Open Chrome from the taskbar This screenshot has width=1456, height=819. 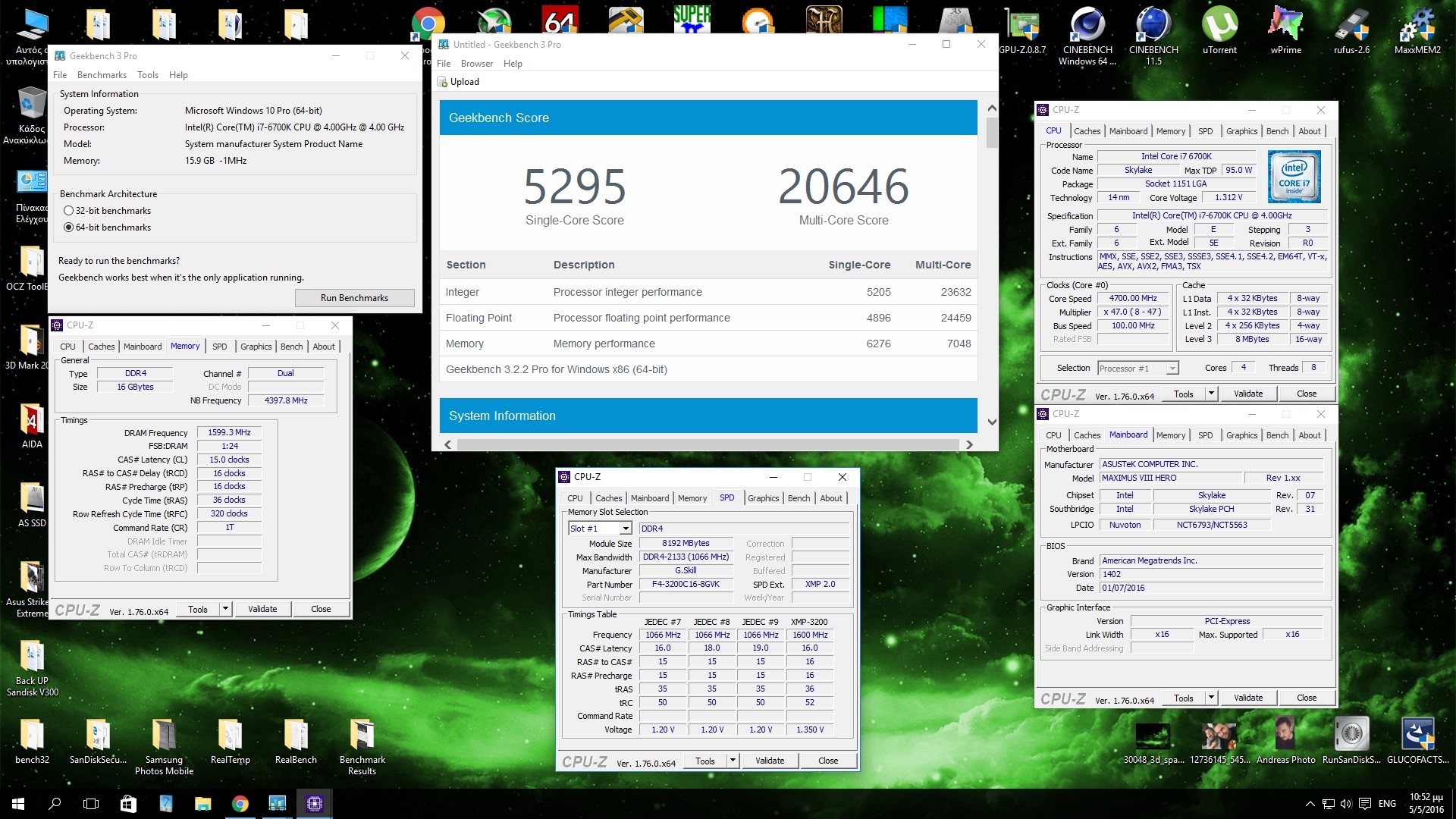(240, 804)
